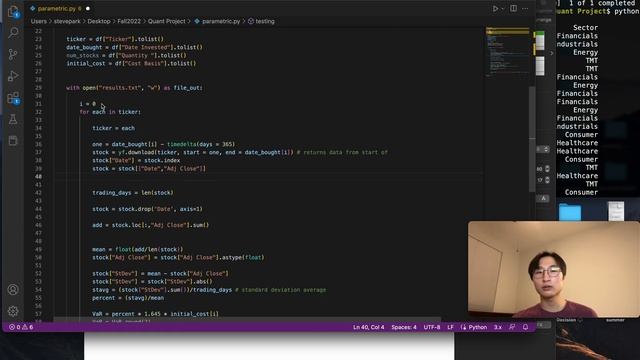
Task: Click line number 29 in the gutter
Action: [x=38, y=88]
